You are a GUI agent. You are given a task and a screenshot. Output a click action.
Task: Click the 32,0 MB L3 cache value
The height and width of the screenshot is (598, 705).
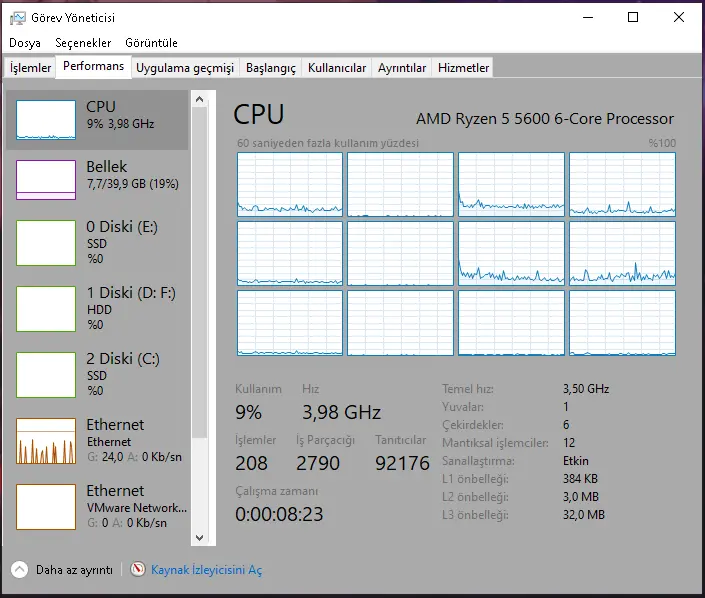[584, 515]
